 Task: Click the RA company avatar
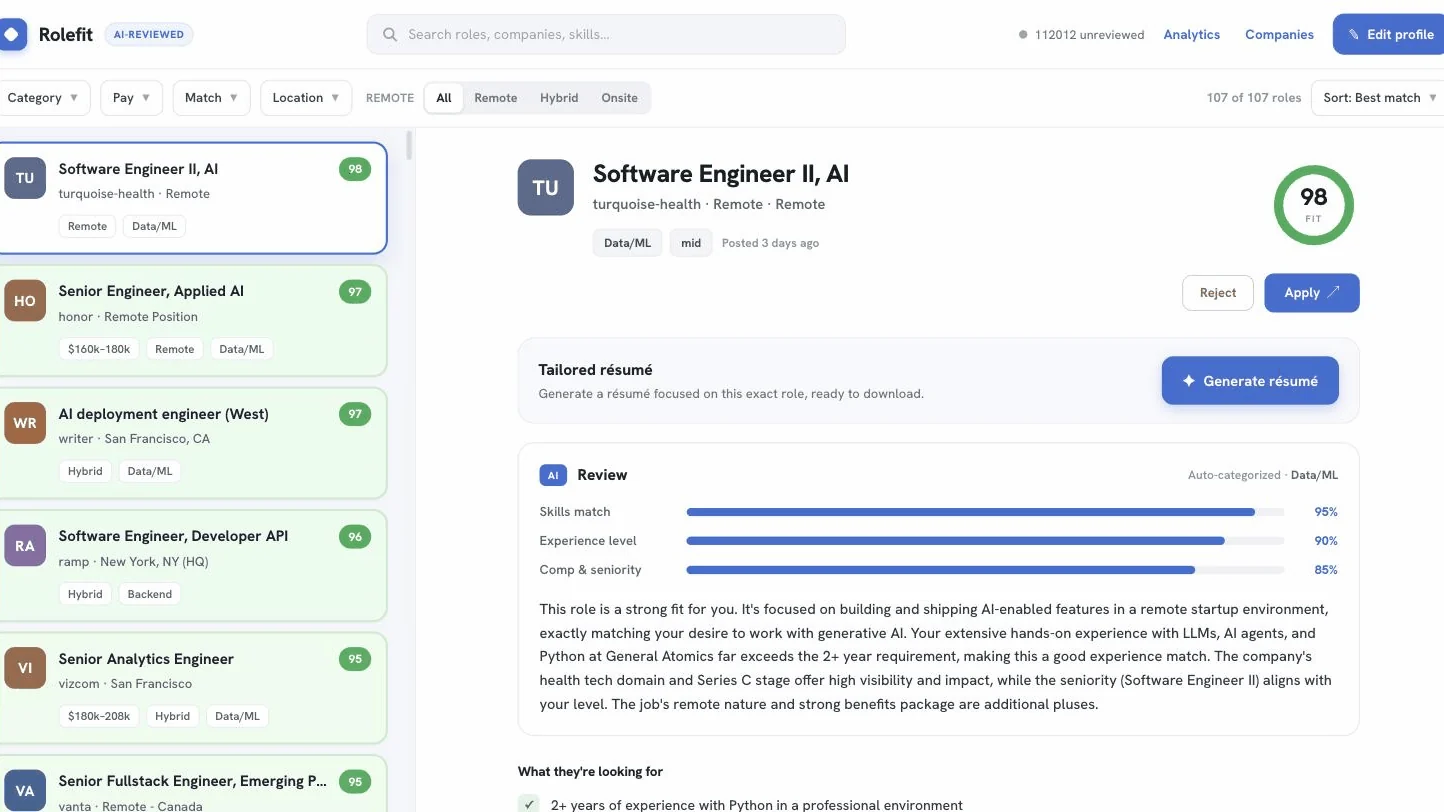click(x=25, y=545)
